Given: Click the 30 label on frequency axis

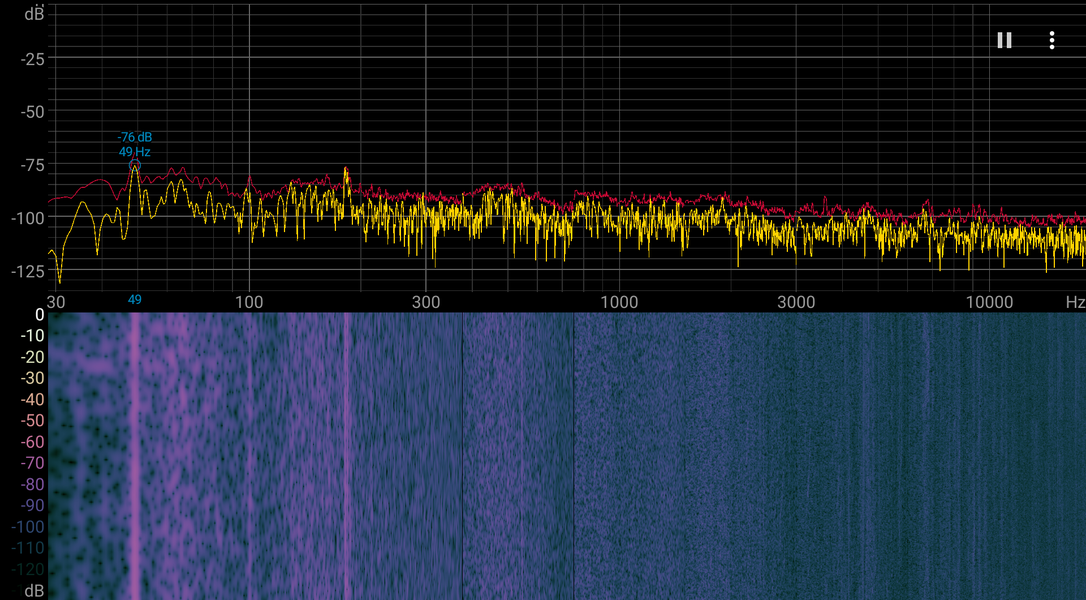Looking at the screenshot, I should (56, 302).
